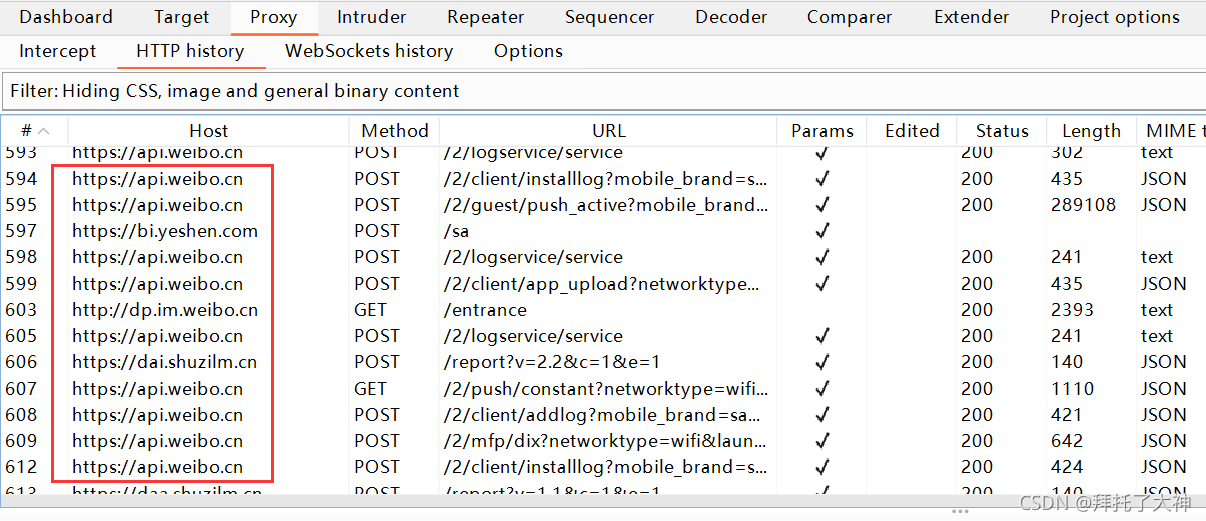Viewport: 1206px width, 521px height.
Task: Click the length value 642
Action: pos(1067,441)
